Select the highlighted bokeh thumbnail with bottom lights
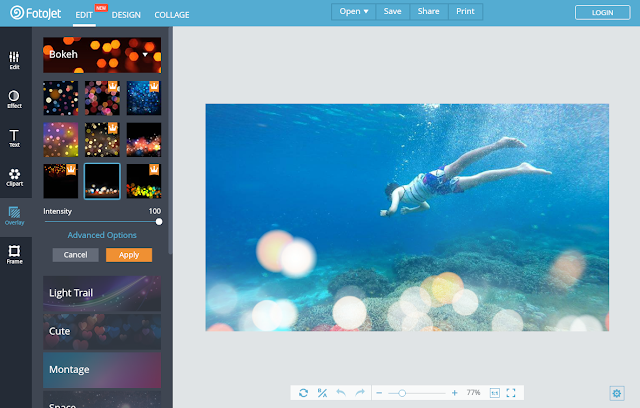Image resolution: width=640 pixels, height=408 pixels. click(x=102, y=181)
